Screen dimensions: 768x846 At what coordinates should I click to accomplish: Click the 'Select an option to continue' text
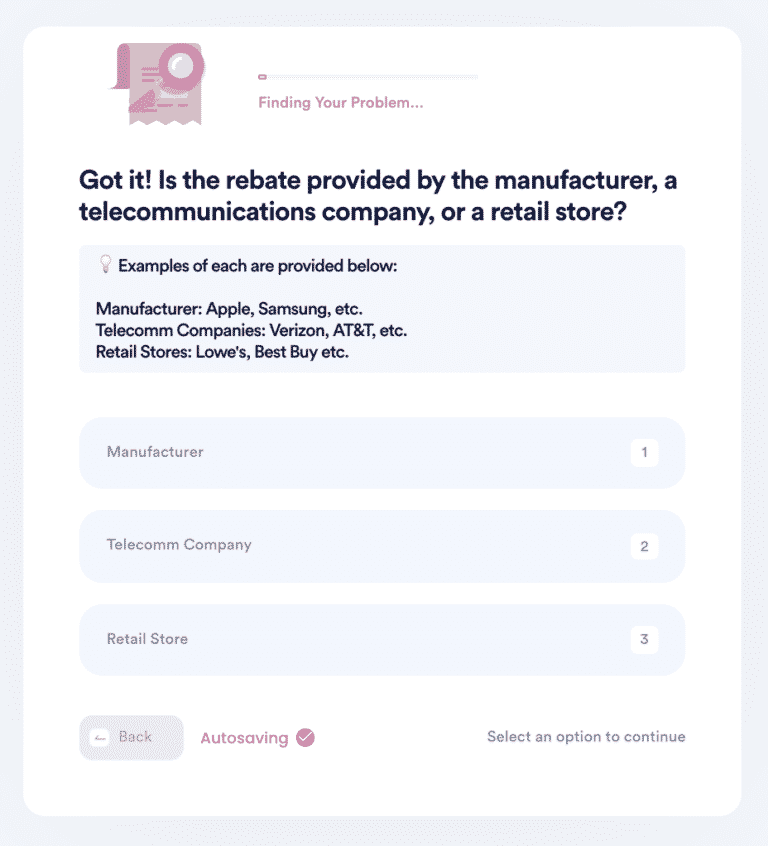point(586,737)
